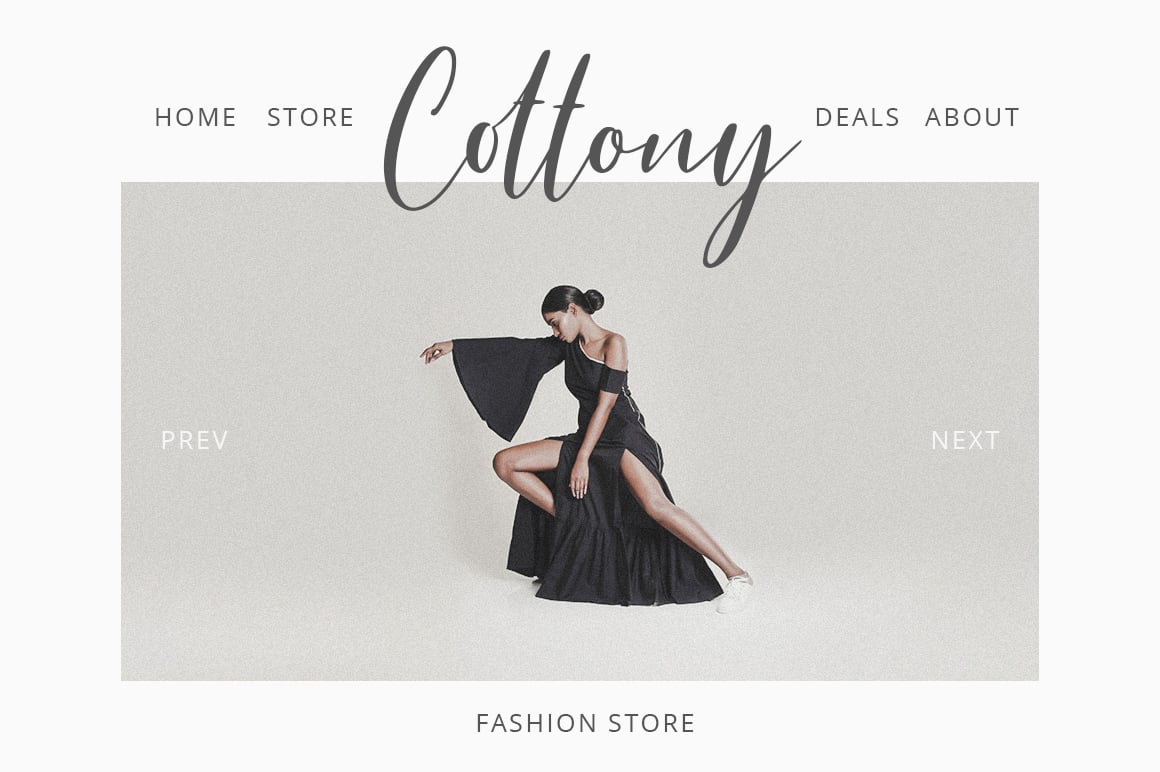1160x772 pixels.
Task: Click the Cottony script logo
Action: 591,155
